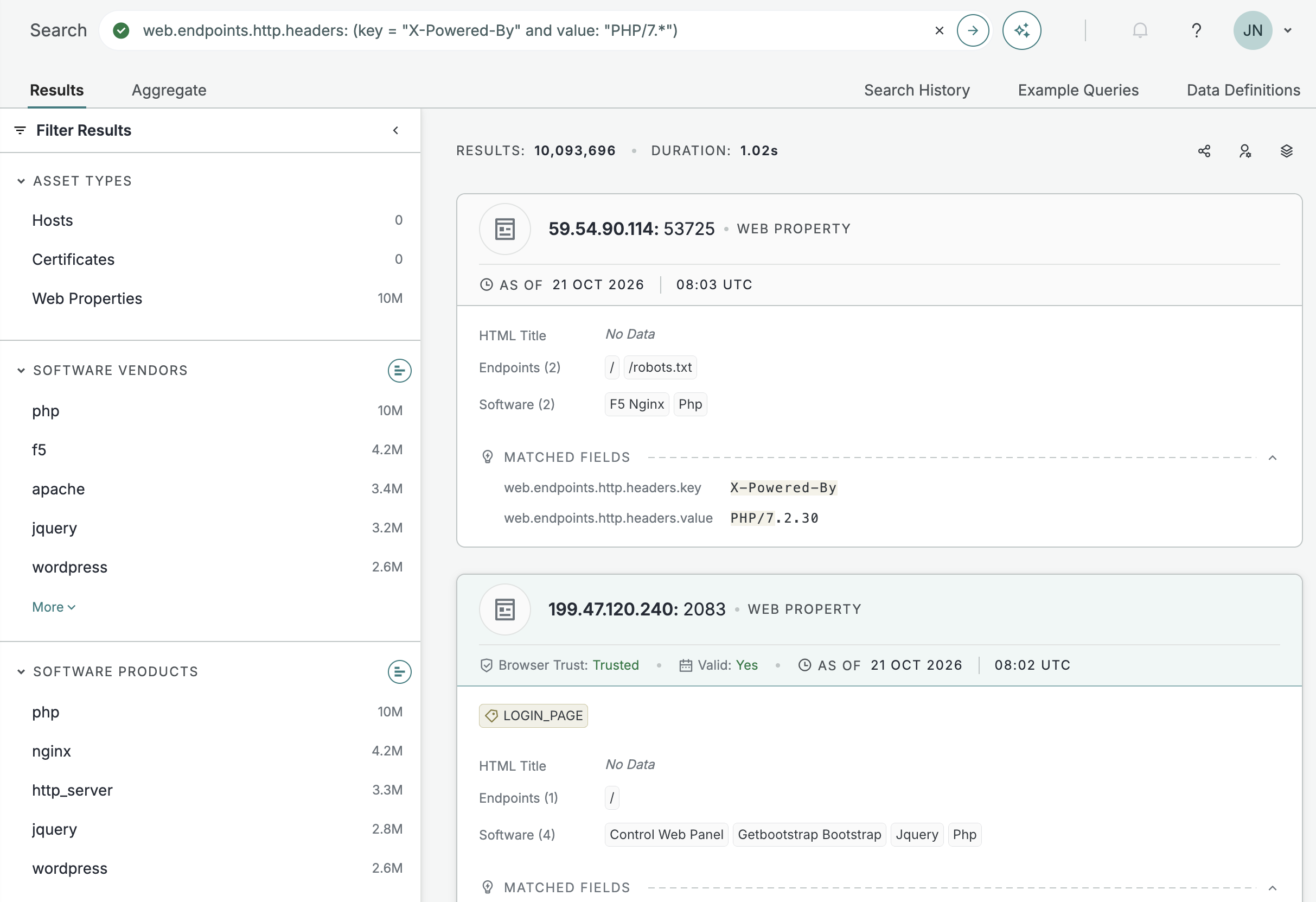The height and width of the screenshot is (902, 1316).
Task: Open result 199.47.120.240: 2083
Action: point(637,609)
